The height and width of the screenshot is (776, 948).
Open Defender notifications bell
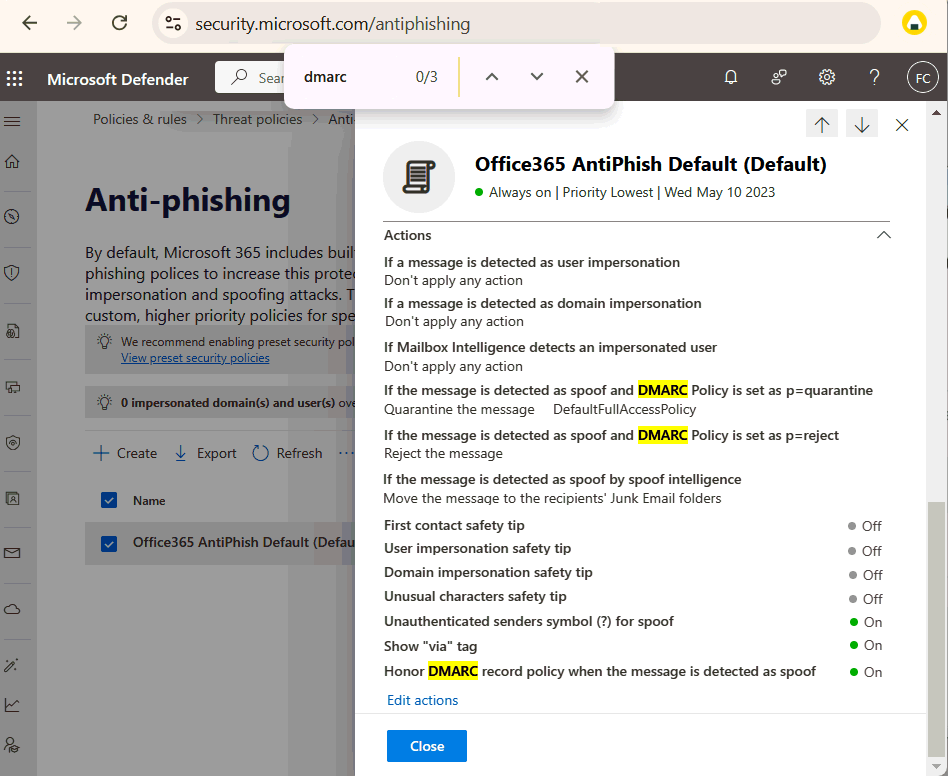click(731, 77)
